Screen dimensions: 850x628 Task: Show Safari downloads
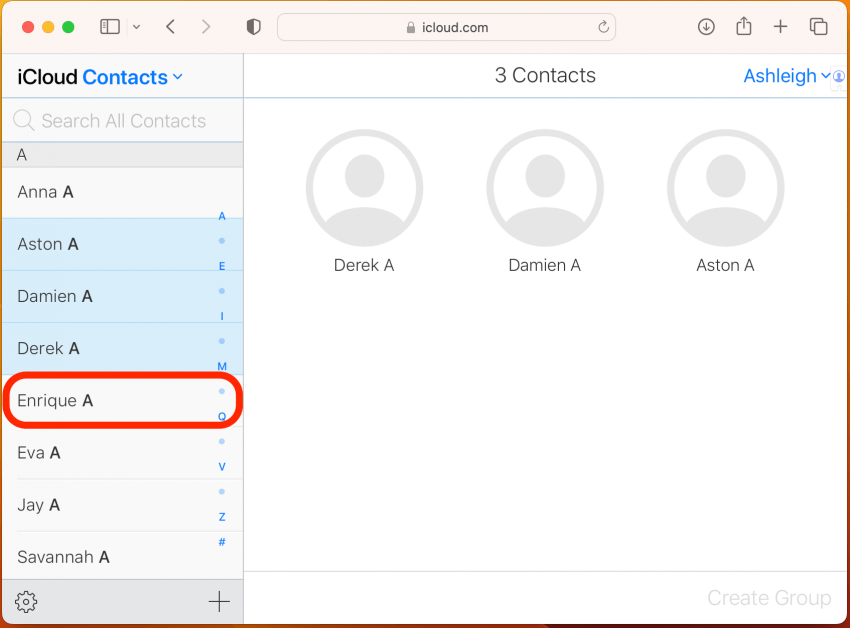pyautogui.click(x=706, y=27)
